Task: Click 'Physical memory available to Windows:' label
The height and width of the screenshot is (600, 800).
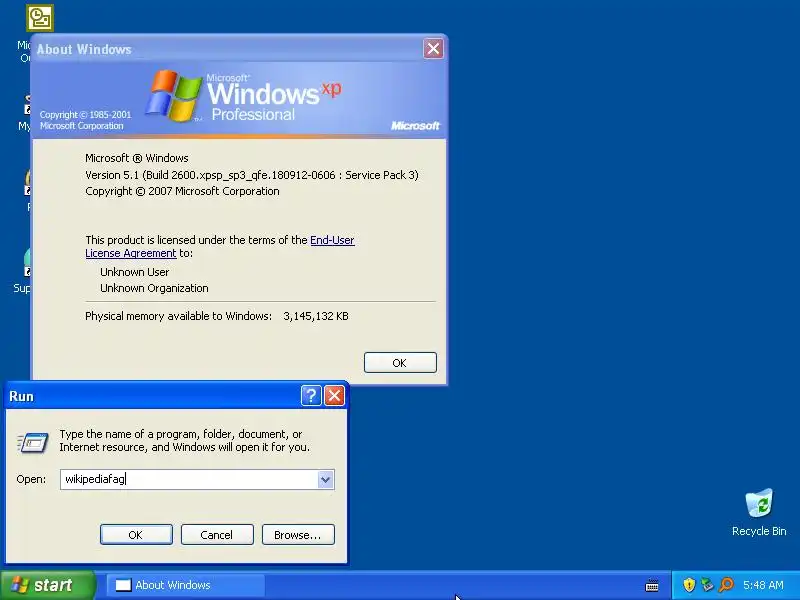Action: 179,316
